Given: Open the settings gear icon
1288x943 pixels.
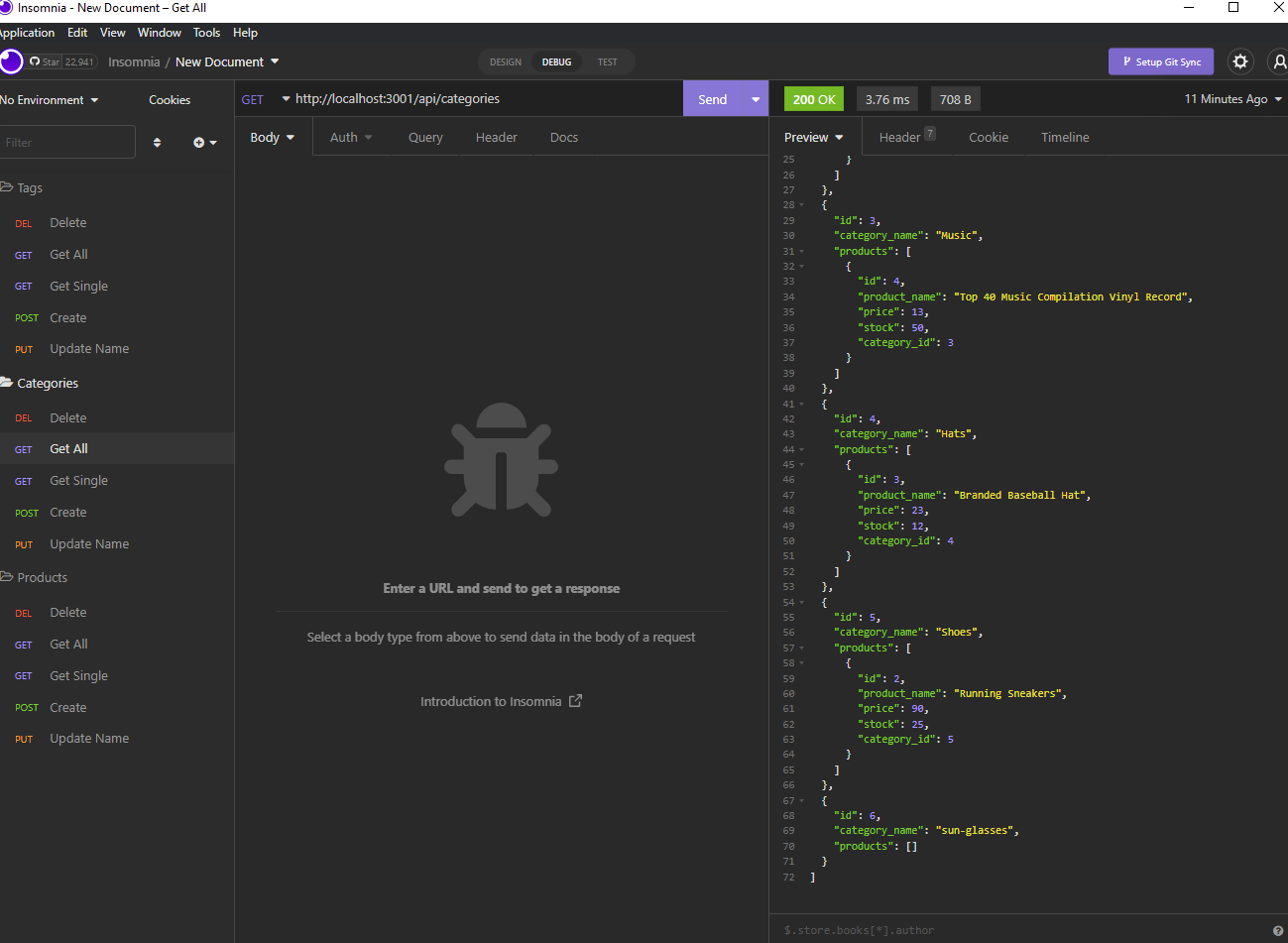Looking at the screenshot, I should 1240,61.
